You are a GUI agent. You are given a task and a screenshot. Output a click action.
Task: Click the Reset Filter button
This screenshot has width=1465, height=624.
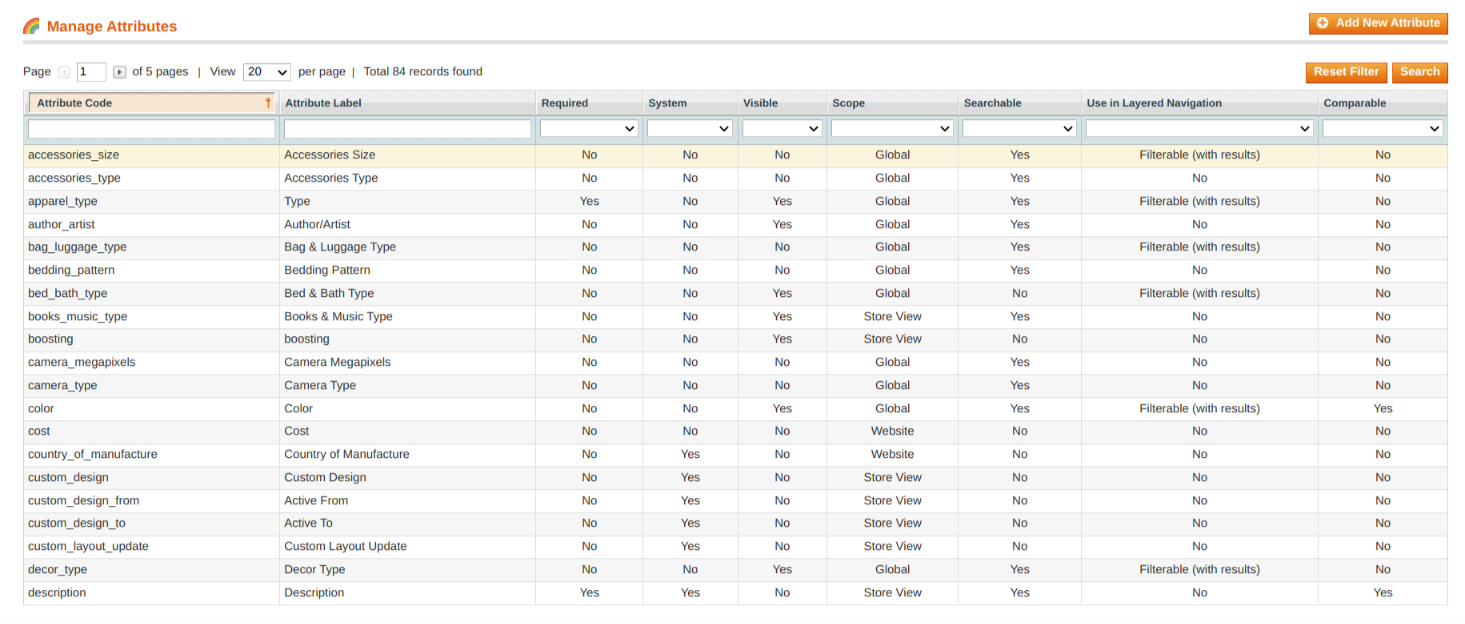(1346, 72)
